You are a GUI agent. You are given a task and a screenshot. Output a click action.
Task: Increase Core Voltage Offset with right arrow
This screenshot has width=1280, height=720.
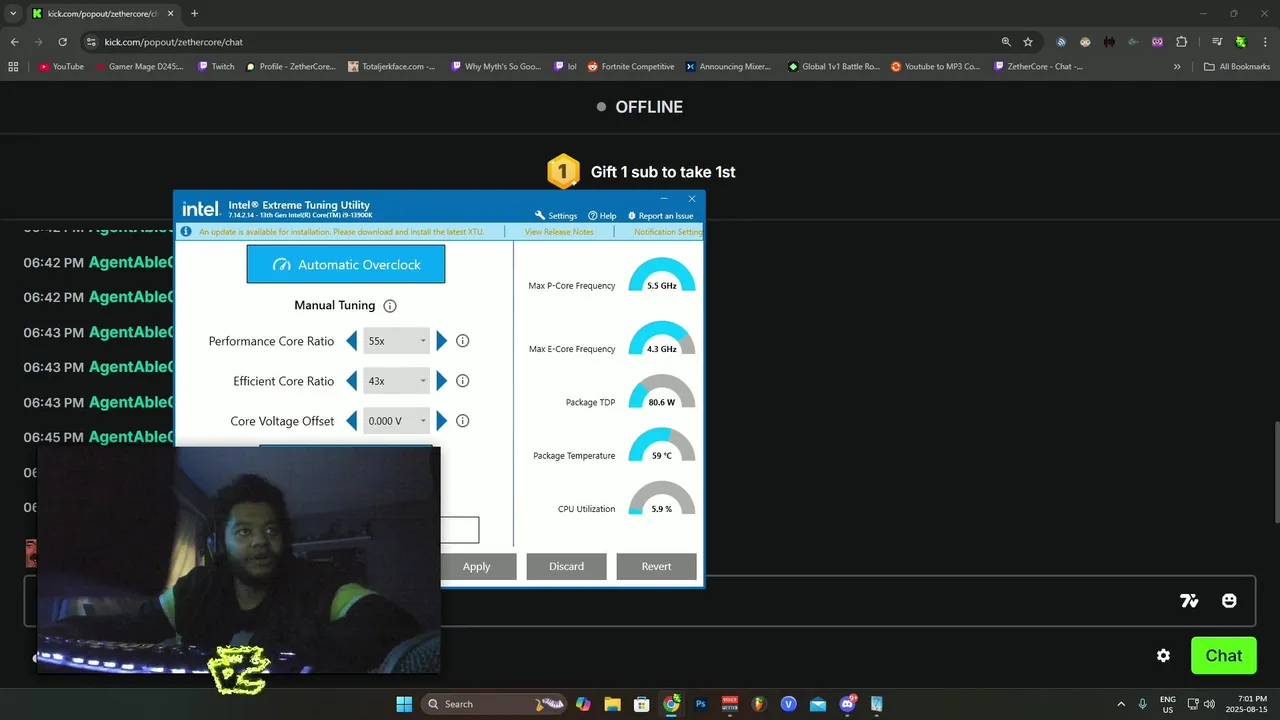[442, 421]
